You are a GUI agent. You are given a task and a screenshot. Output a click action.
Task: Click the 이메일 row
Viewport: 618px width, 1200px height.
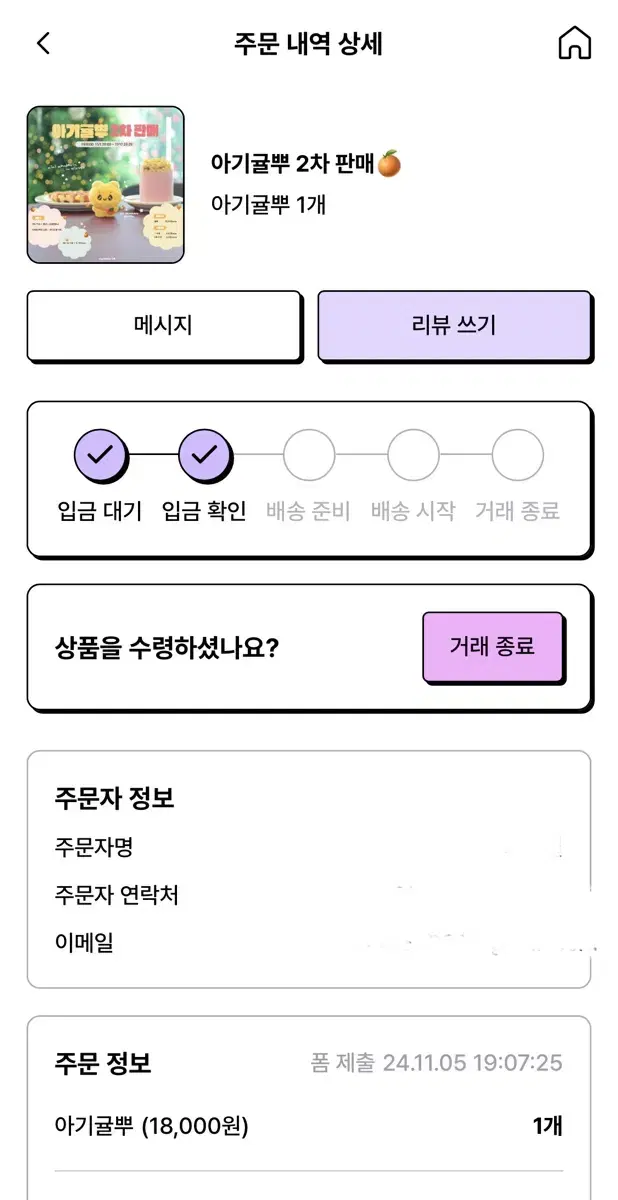pyautogui.click(x=308, y=942)
